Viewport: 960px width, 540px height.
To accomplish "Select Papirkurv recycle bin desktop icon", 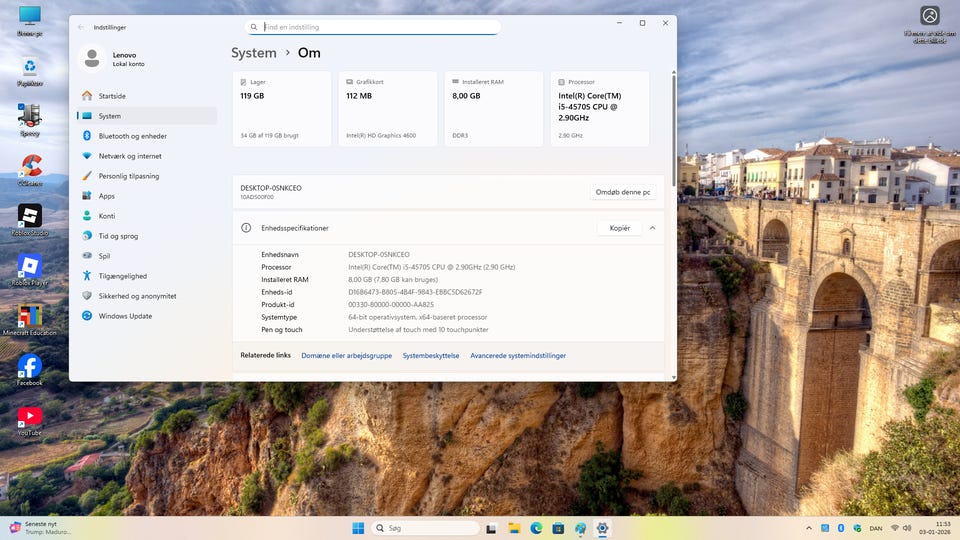I will click(29, 72).
